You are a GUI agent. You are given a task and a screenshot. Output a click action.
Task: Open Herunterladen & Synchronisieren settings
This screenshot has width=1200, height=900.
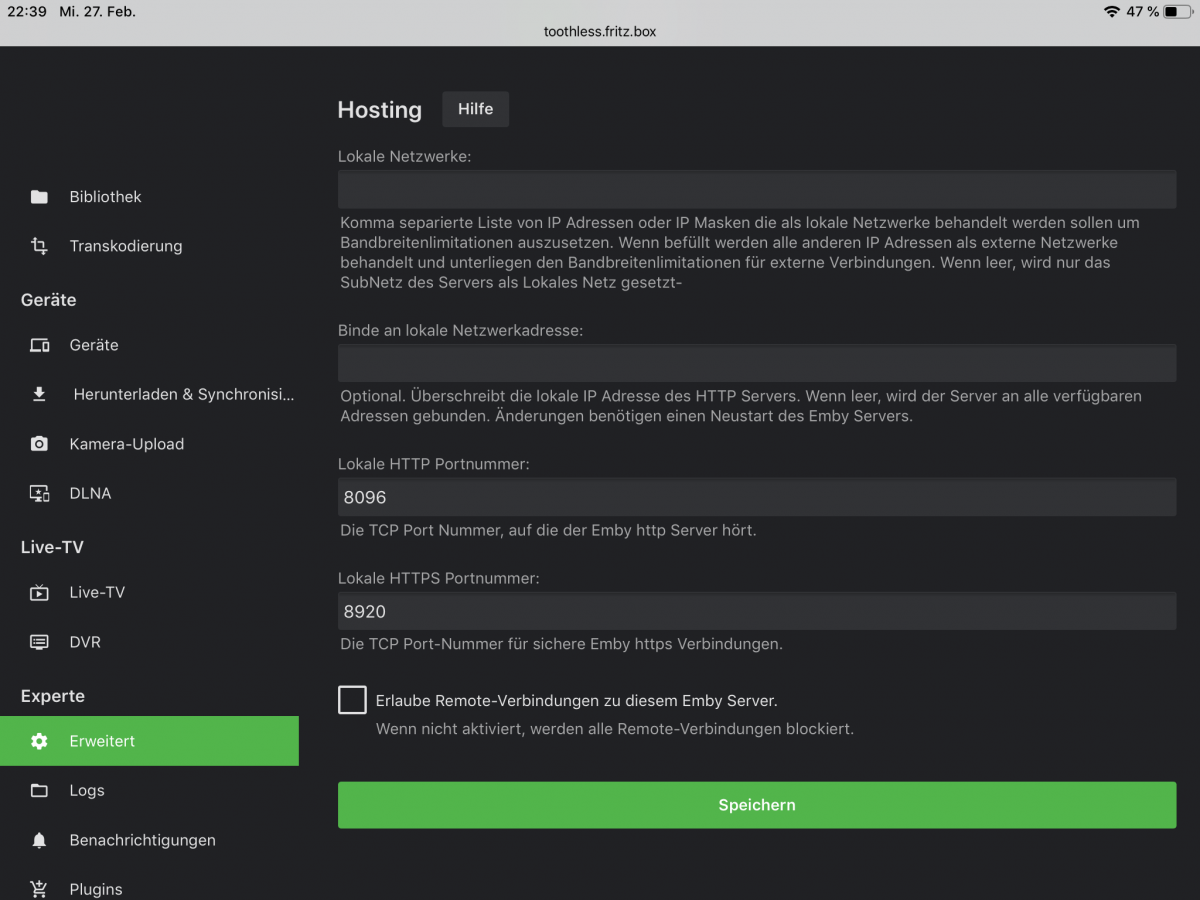pos(184,394)
